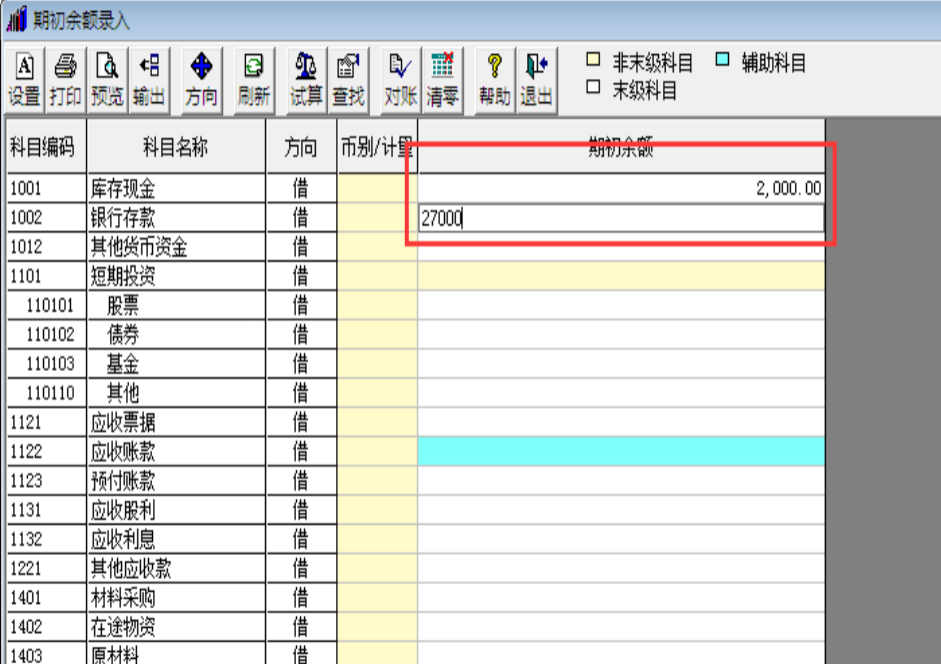Click the 预付账款 balance cell
941x664 pixels.
point(621,481)
